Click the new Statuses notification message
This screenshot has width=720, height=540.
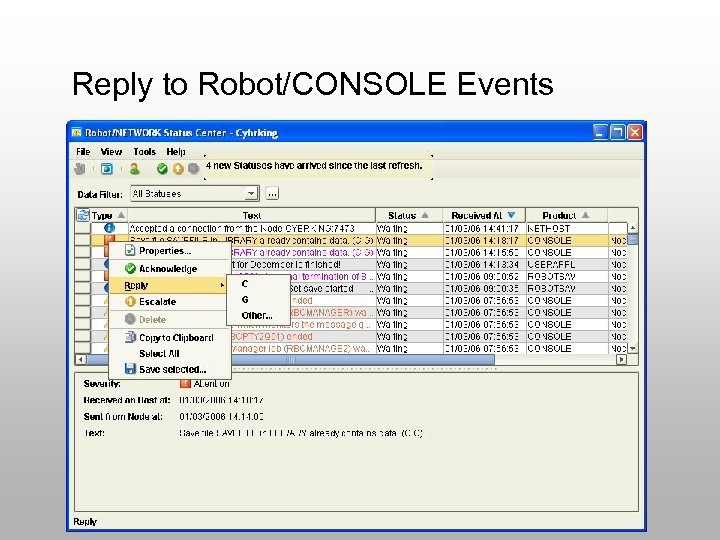[314, 165]
